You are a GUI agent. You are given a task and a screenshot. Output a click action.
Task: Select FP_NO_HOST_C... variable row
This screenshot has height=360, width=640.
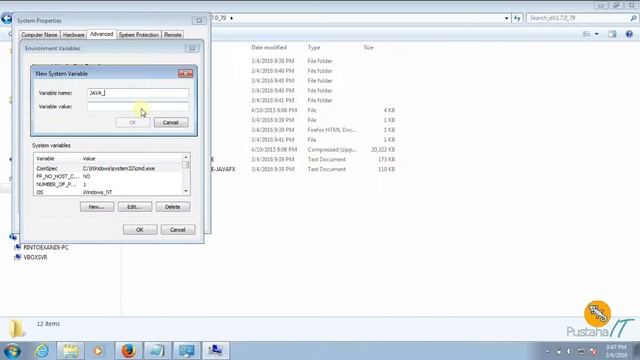tap(108, 176)
